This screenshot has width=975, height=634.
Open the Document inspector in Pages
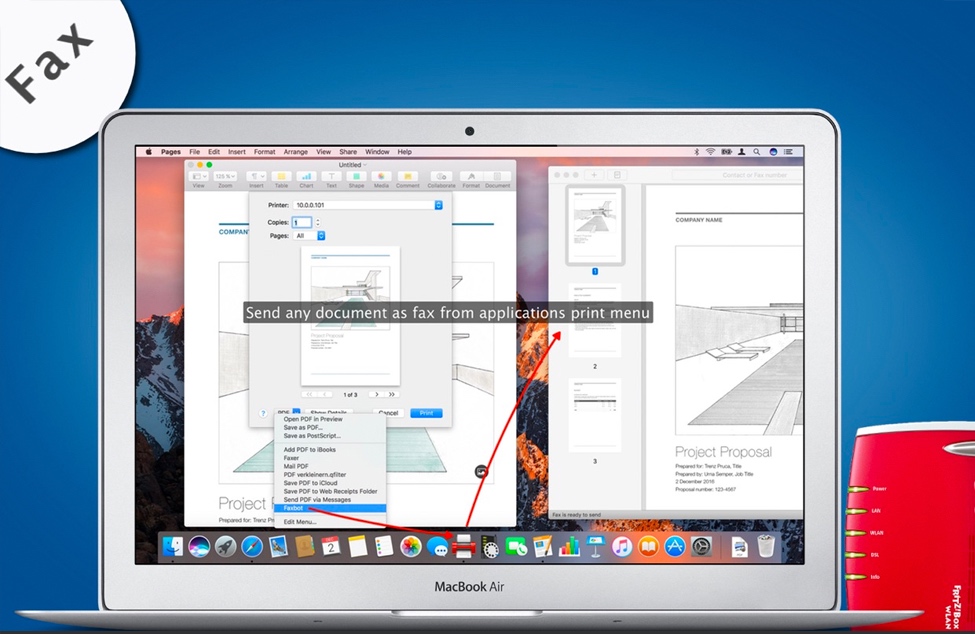pos(497,177)
